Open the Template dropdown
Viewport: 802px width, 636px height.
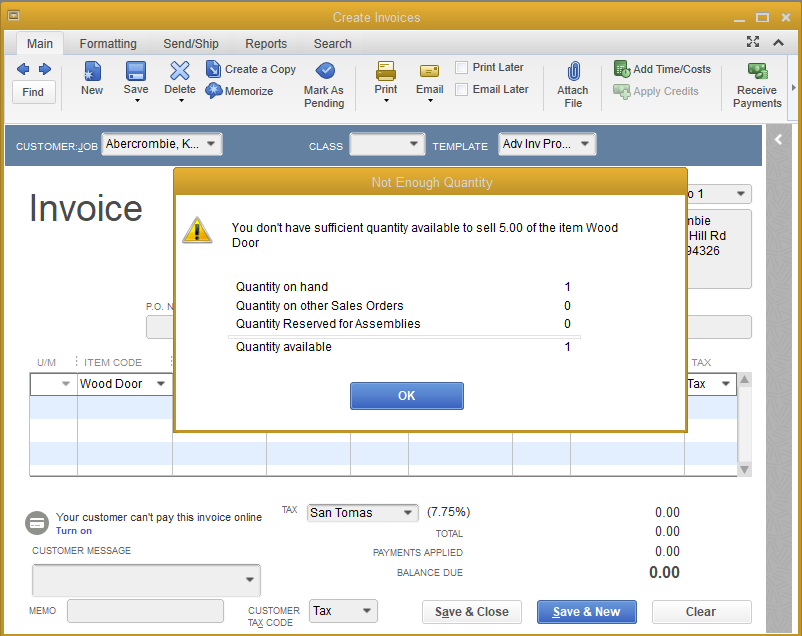pyautogui.click(x=585, y=144)
